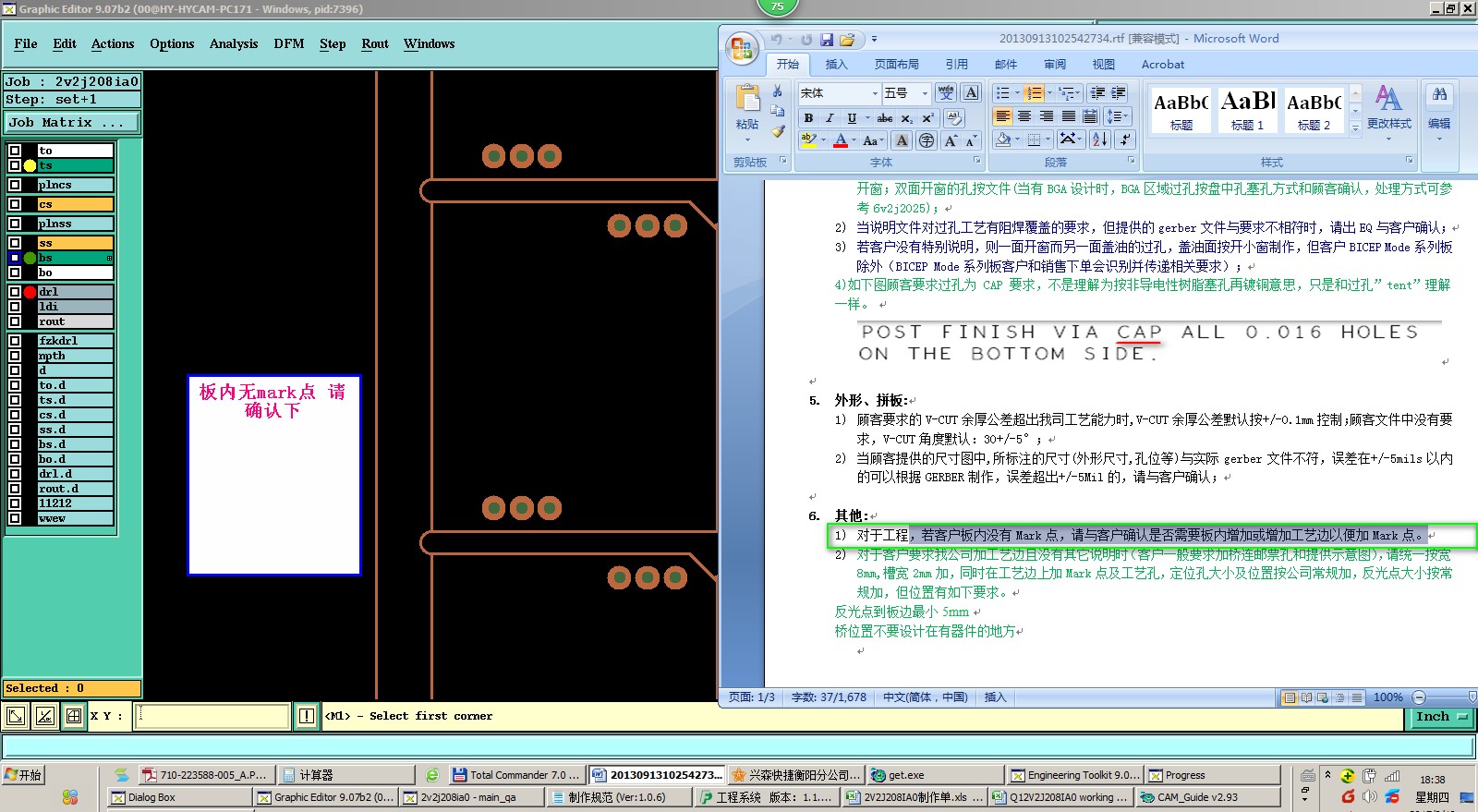1478x812 pixels.
Task: Click the Cut scissors icon in Word
Action: [x=778, y=91]
